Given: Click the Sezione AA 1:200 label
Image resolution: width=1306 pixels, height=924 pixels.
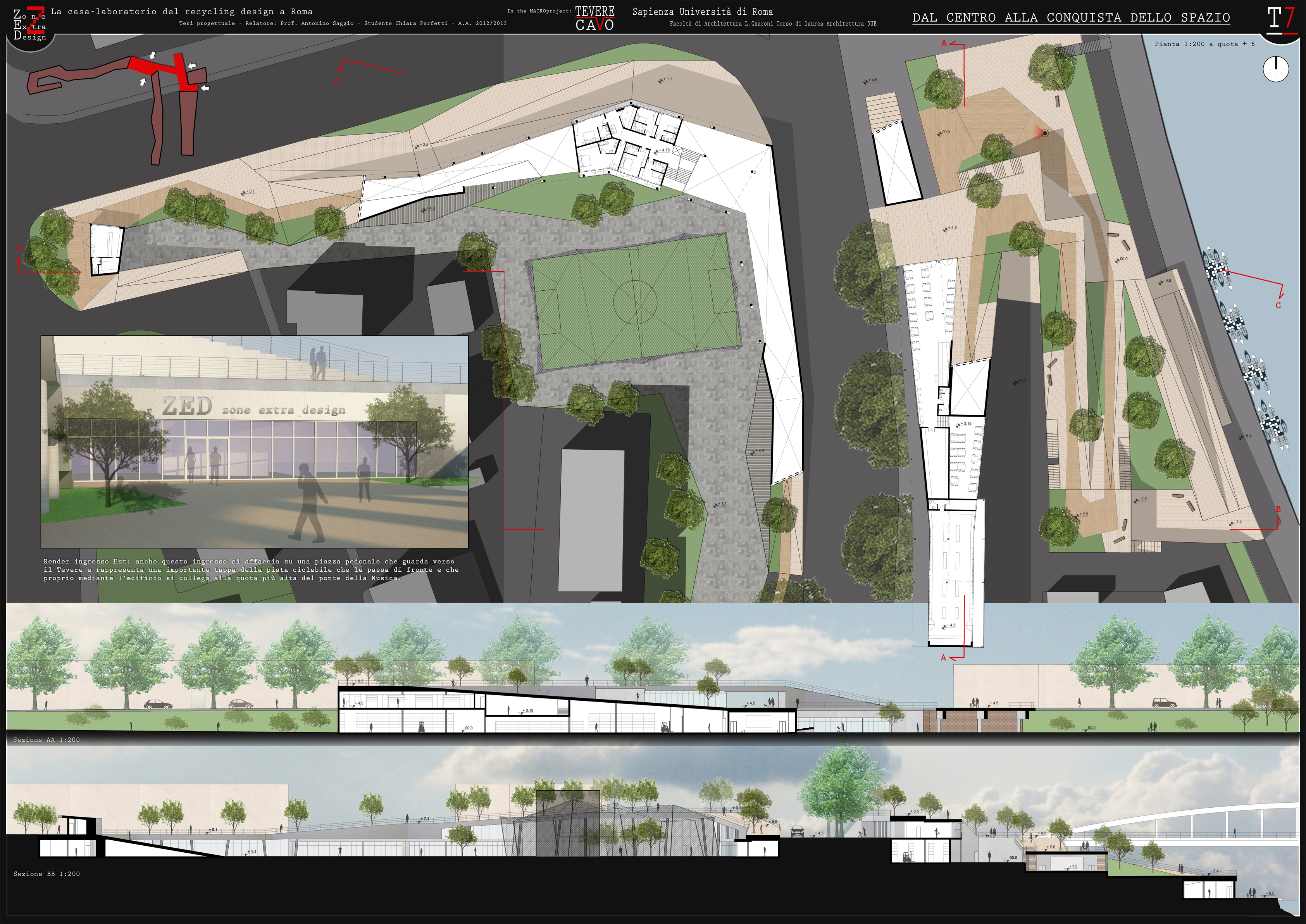Looking at the screenshot, I should click(47, 740).
